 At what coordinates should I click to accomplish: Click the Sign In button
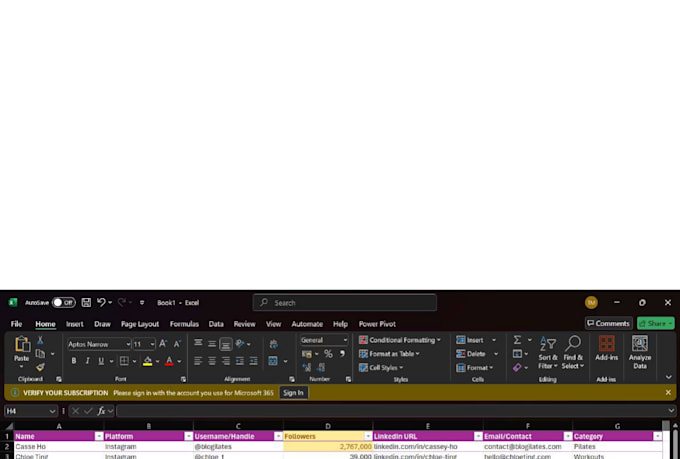pyautogui.click(x=294, y=393)
